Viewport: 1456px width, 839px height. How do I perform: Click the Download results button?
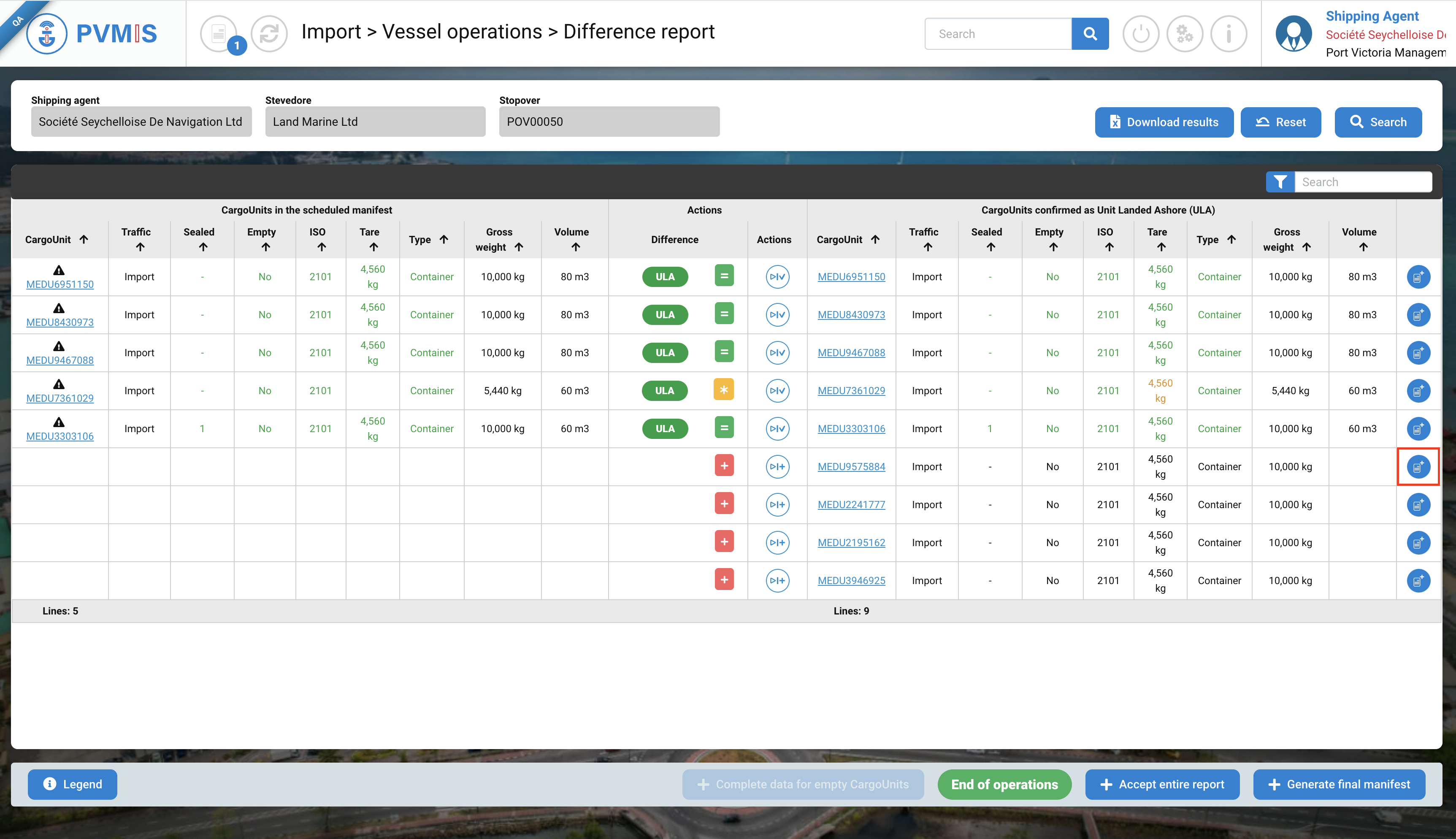pyautogui.click(x=1163, y=122)
